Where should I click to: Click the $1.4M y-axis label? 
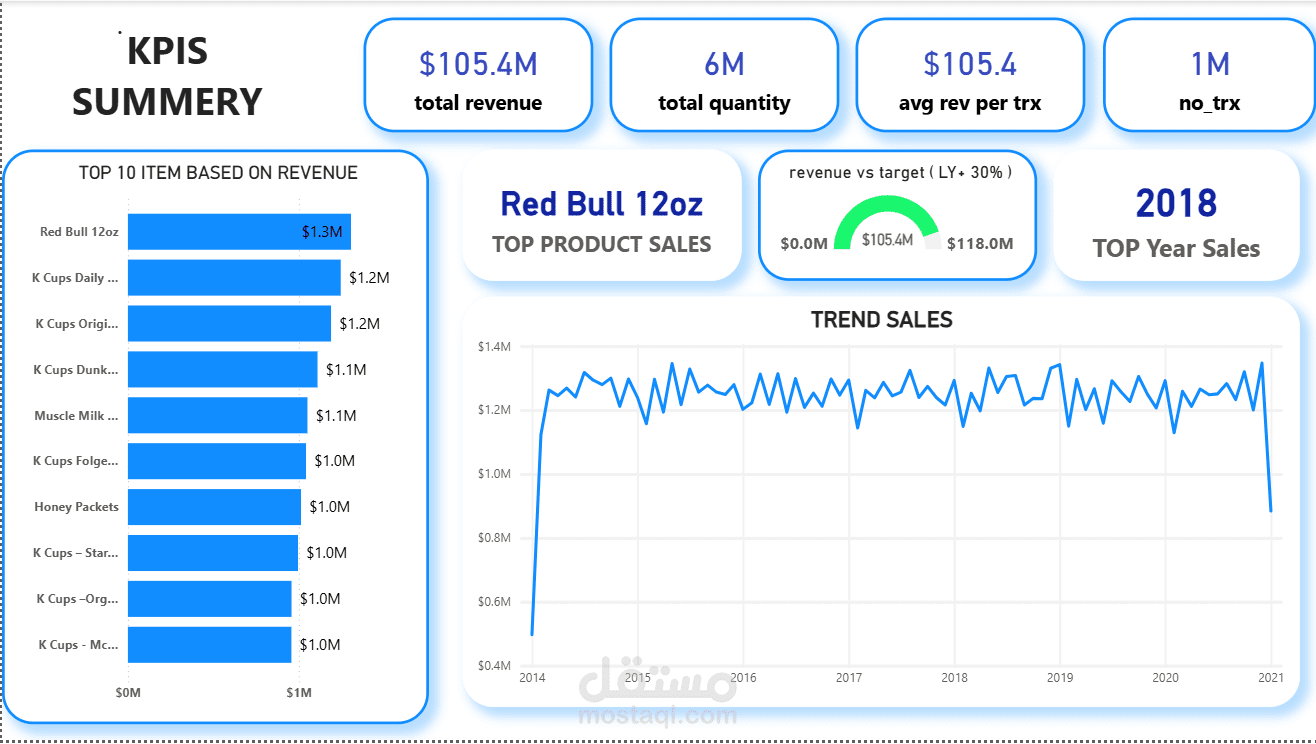[492, 346]
